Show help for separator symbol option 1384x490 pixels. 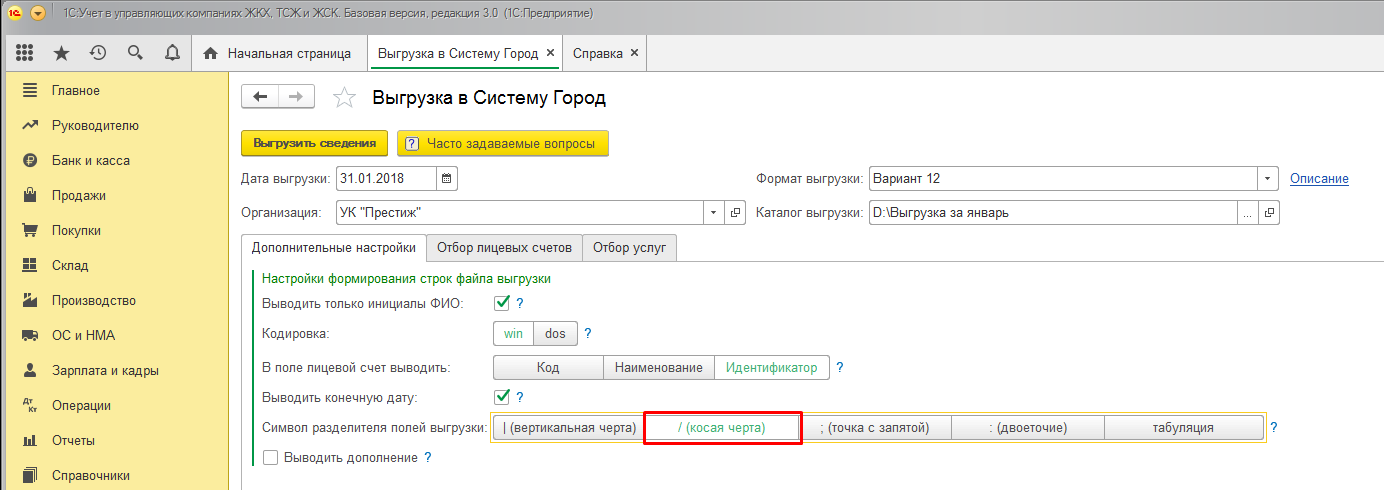point(1274,428)
